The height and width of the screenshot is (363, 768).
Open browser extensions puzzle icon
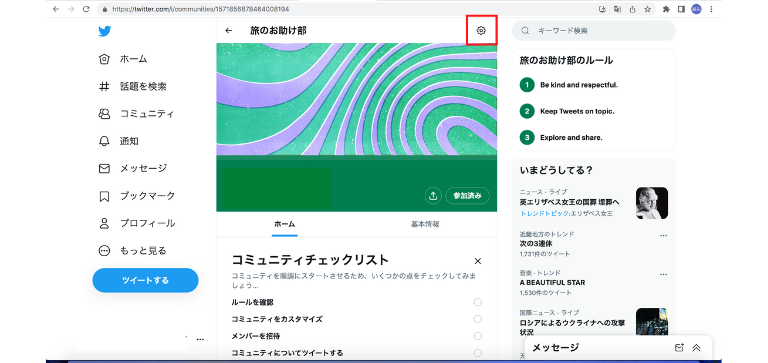[x=666, y=9]
